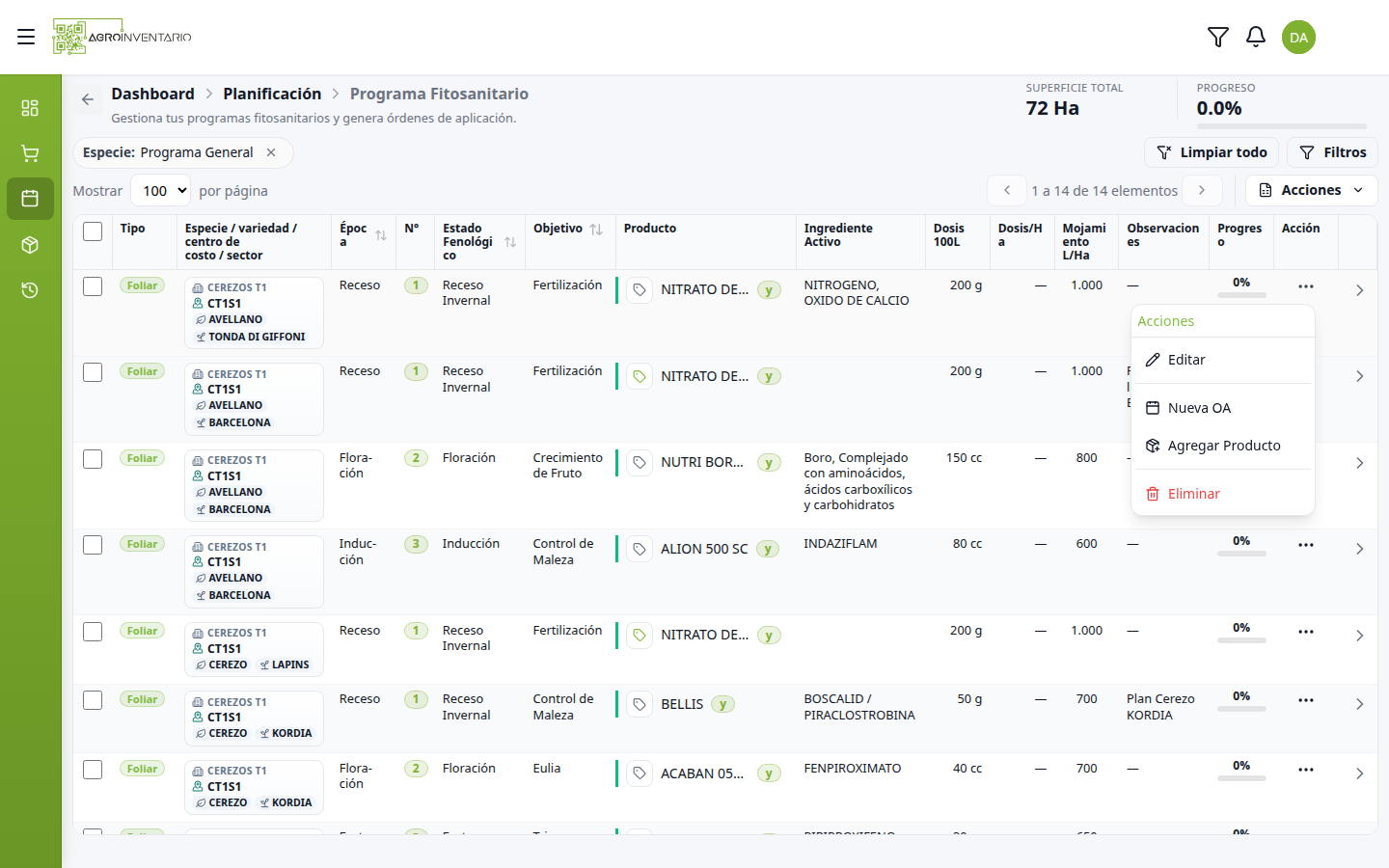Open the hamburger navigation menu

26,37
